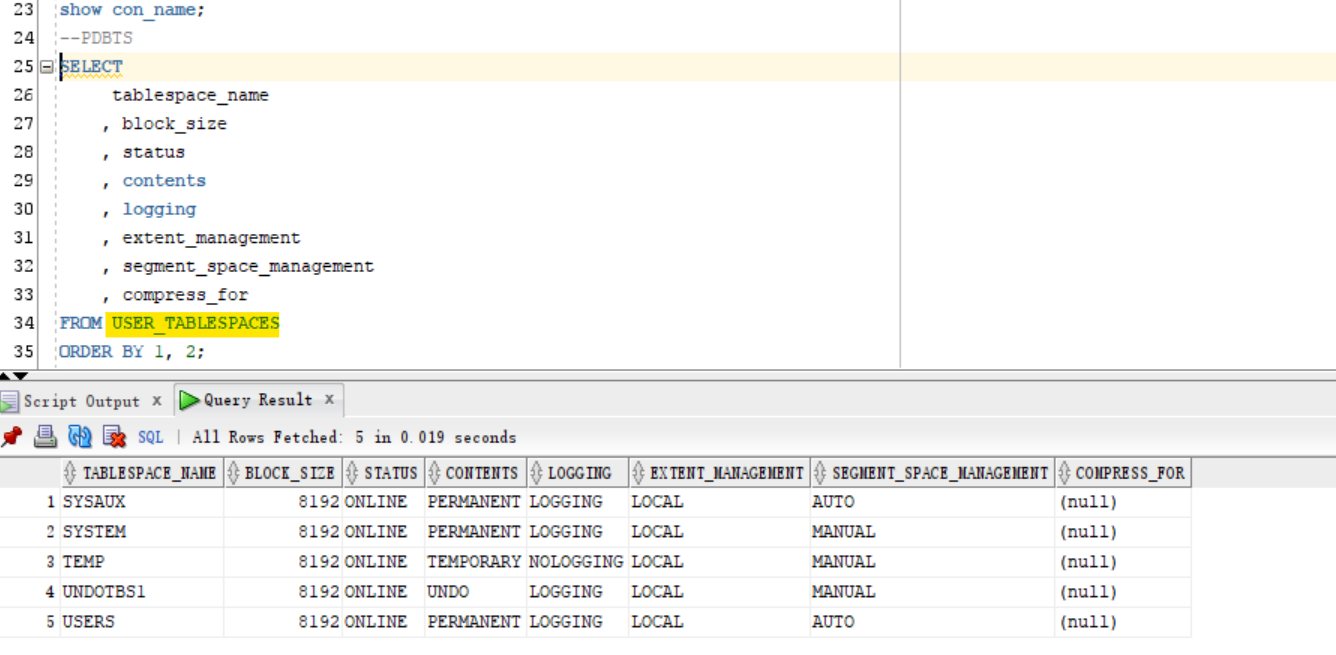Close the Query Result tab
Screen dimensions: 1336x655
(329, 400)
